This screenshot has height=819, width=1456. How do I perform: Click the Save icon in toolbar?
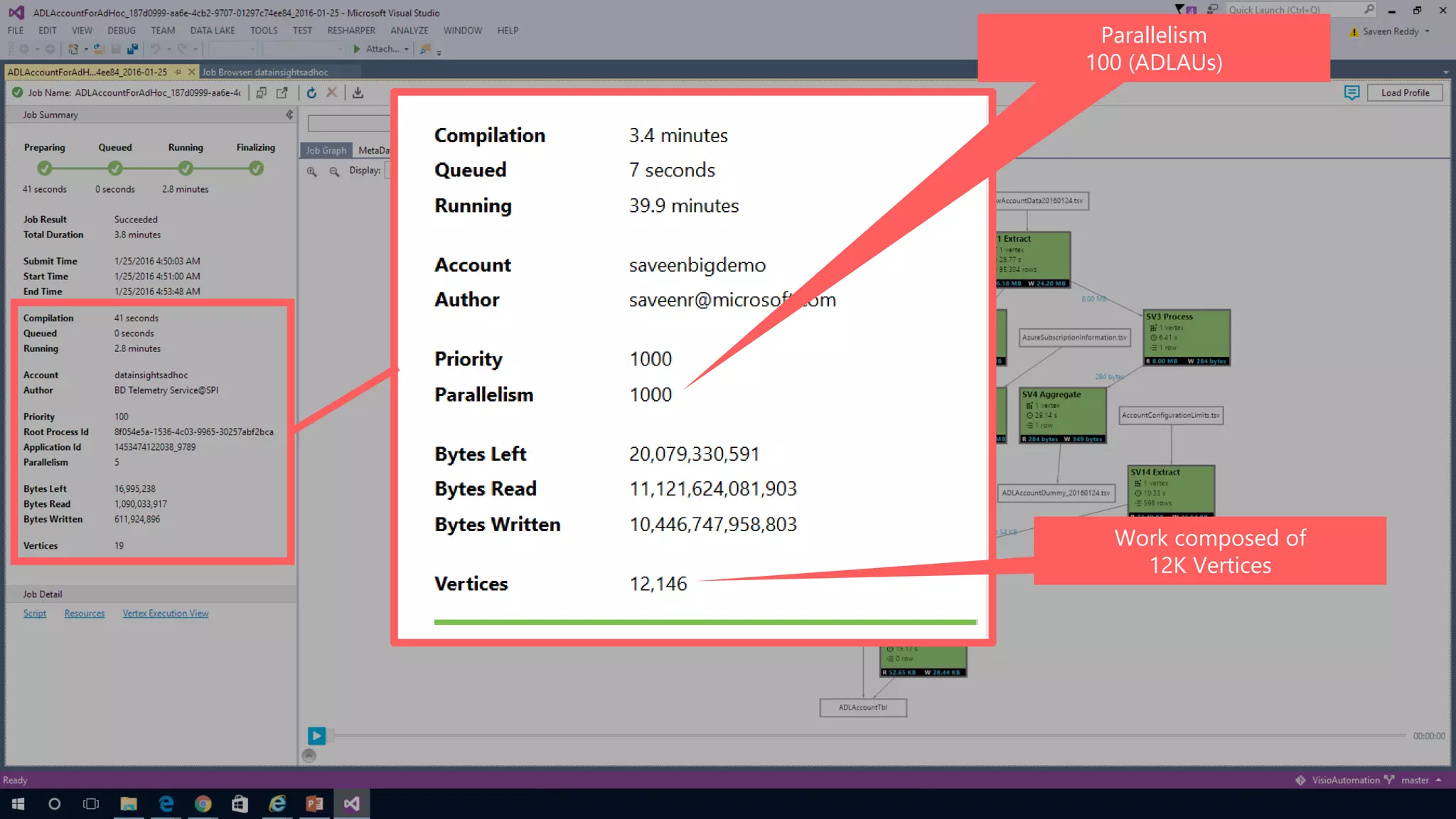[116, 49]
